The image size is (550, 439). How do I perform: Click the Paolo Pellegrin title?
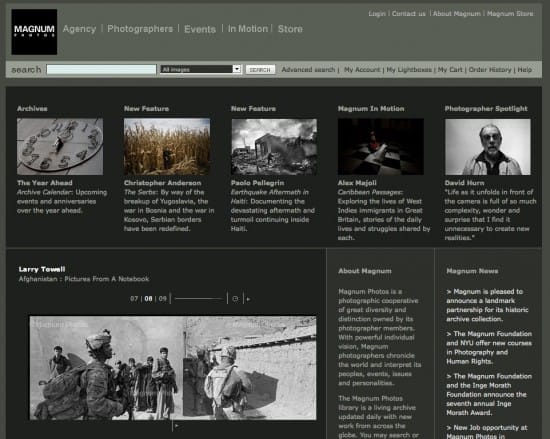click(257, 183)
